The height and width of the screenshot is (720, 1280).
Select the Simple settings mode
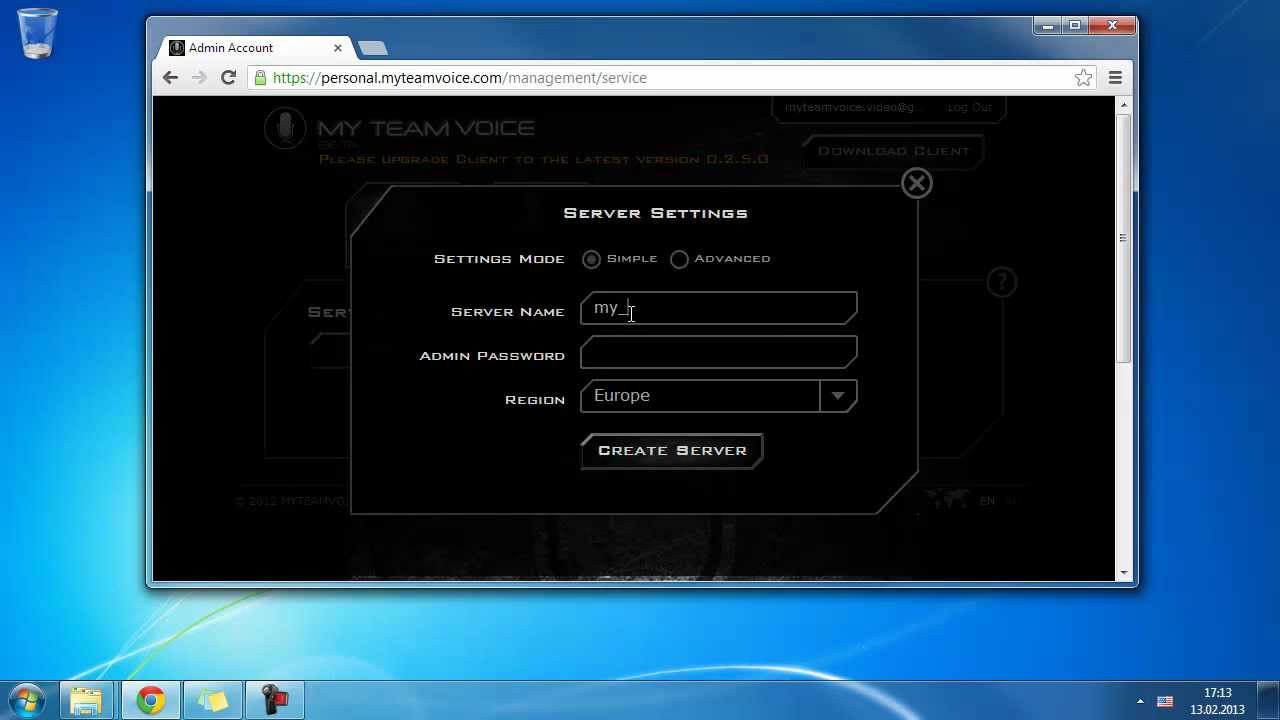click(592, 259)
